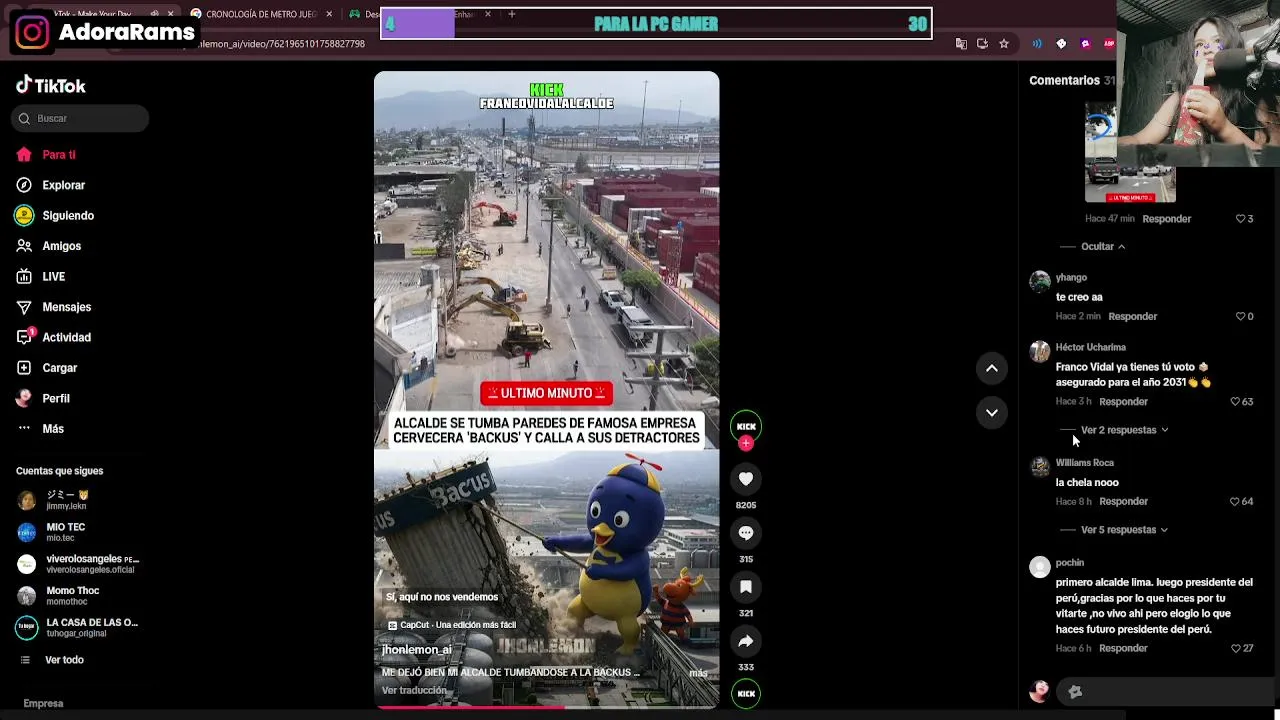Open pochin's profile avatar
The width and height of the screenshot is (1280, 720).
(1040, 567)
